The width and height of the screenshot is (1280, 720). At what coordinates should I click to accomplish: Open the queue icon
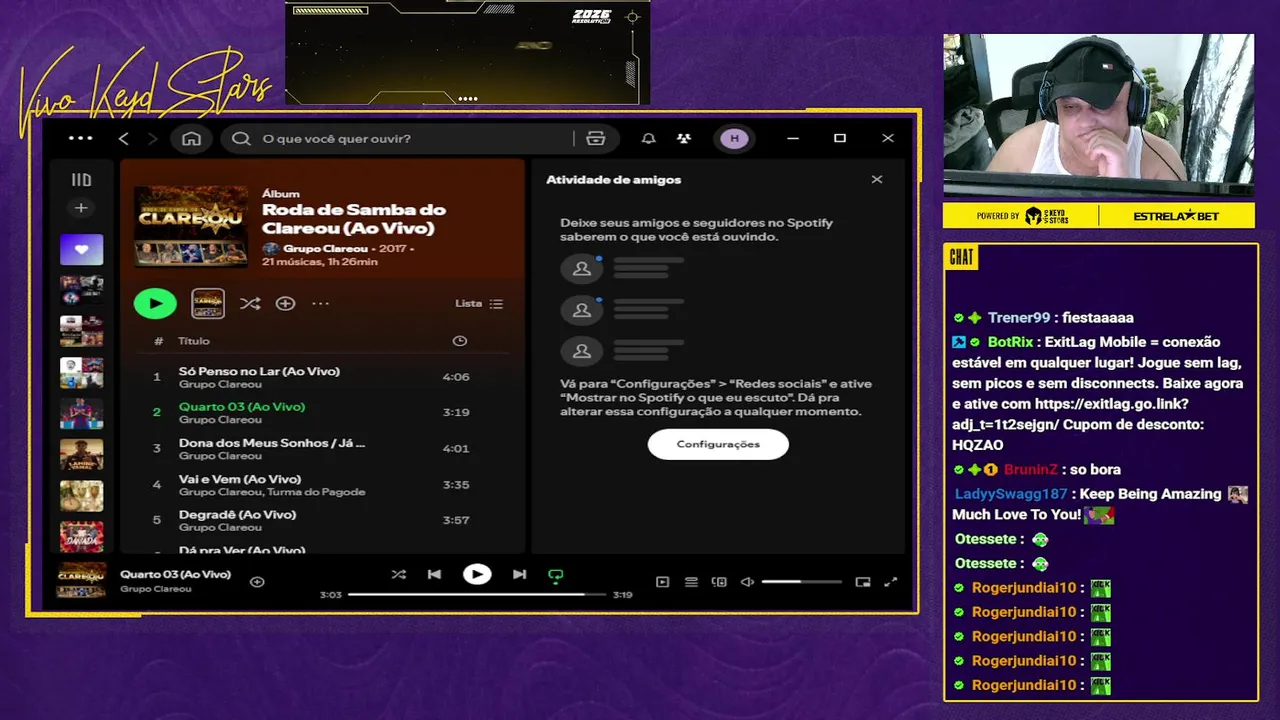pos(691,582)
